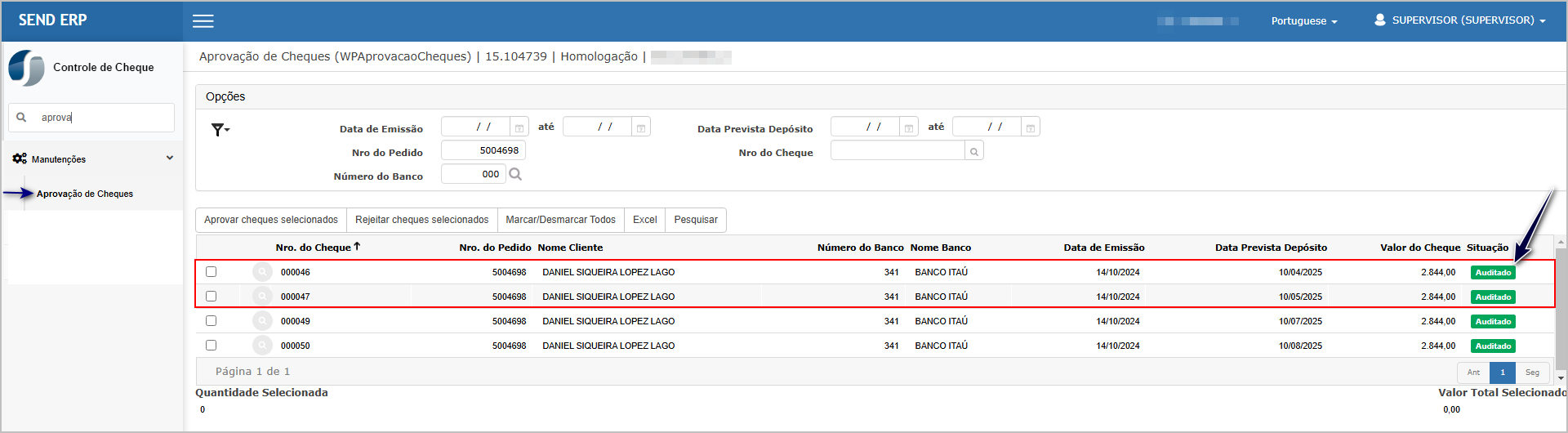1568x433 pixels.
Task: Open calendar for Data Prevista Depósito end
Action: (1031, 127)
